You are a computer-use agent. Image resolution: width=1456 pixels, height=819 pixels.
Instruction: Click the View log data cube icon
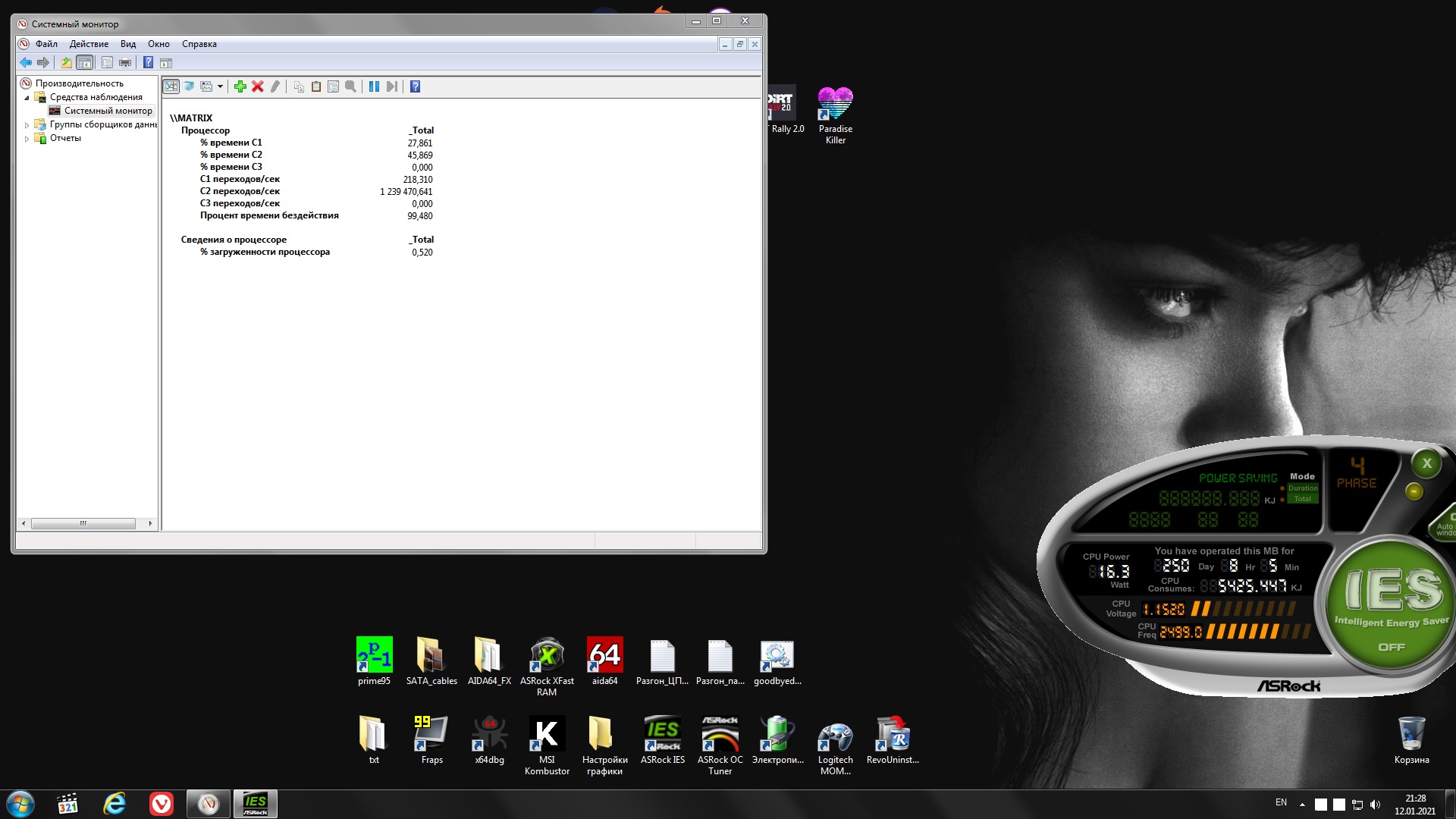(189, 86)
